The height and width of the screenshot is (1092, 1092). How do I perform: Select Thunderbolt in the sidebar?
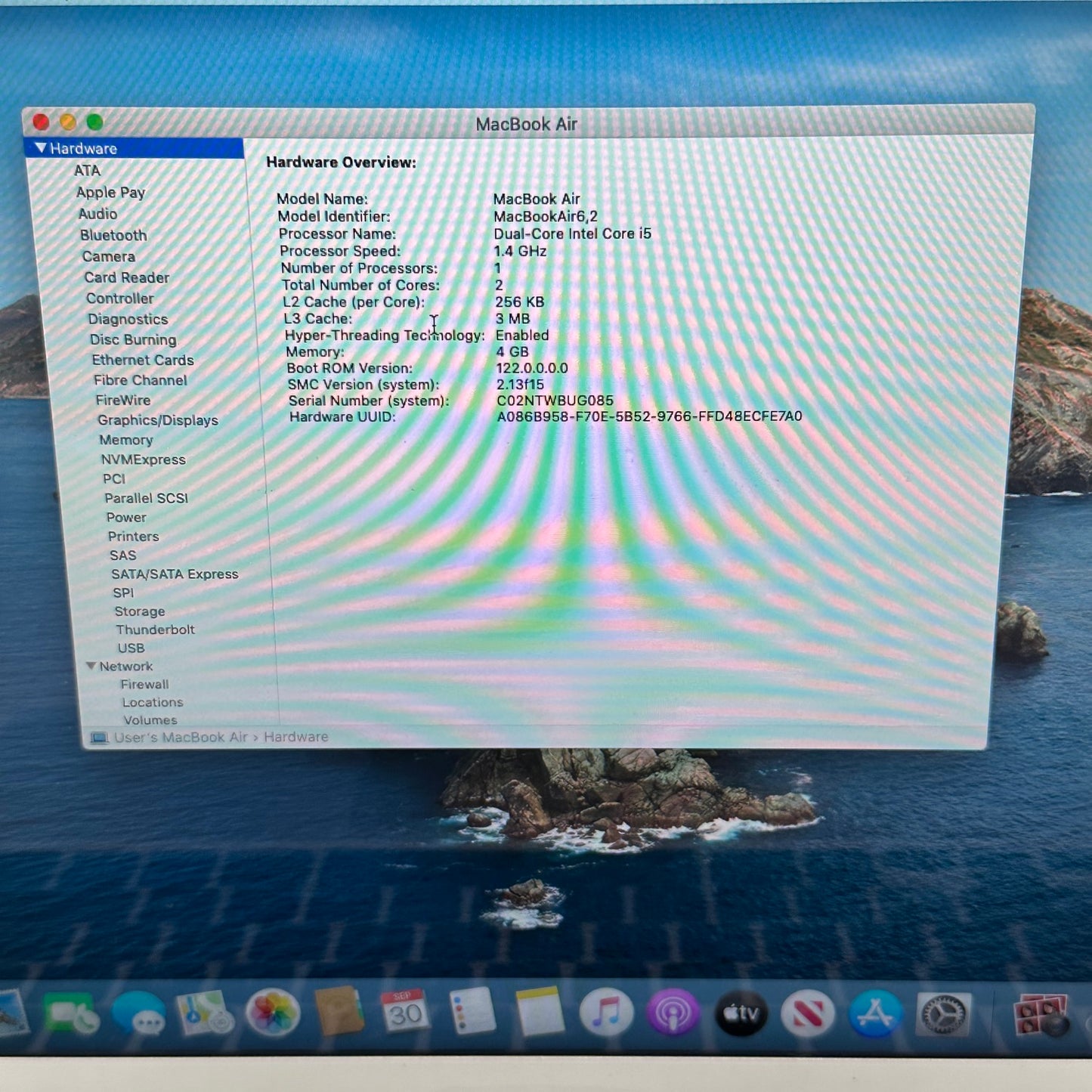click(155, 630)
